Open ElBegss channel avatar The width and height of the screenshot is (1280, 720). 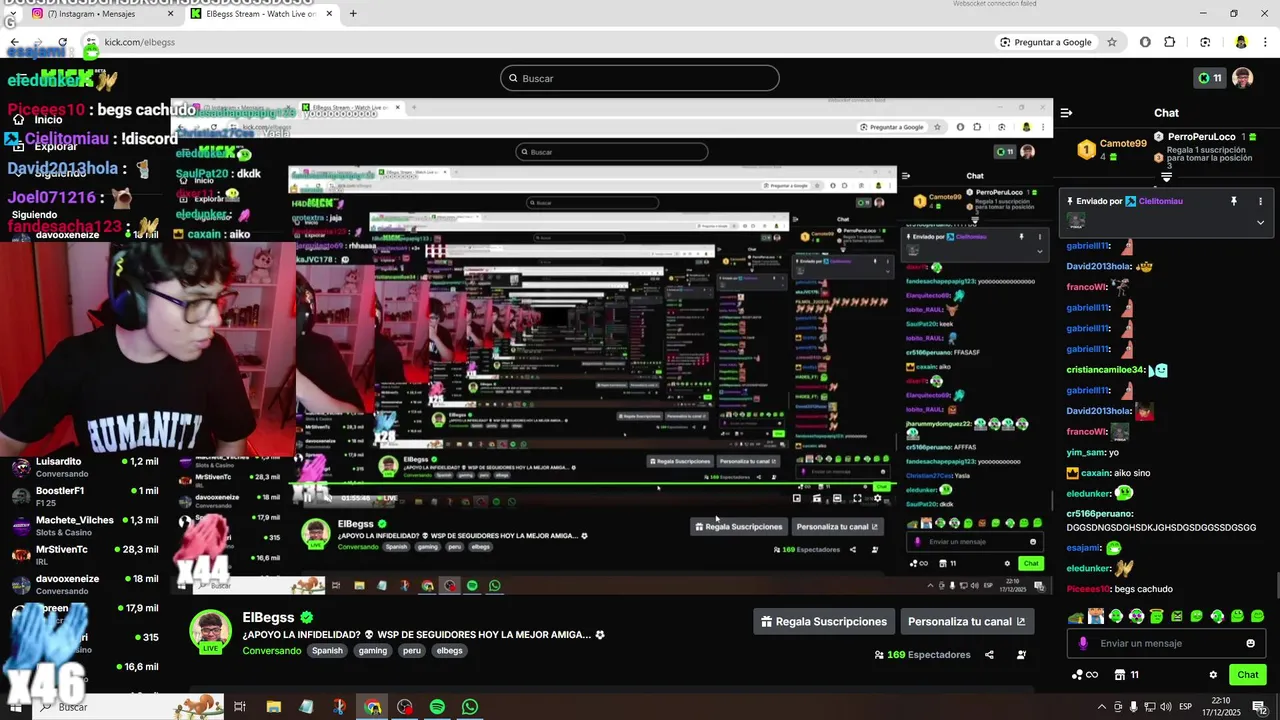(211, 630)
